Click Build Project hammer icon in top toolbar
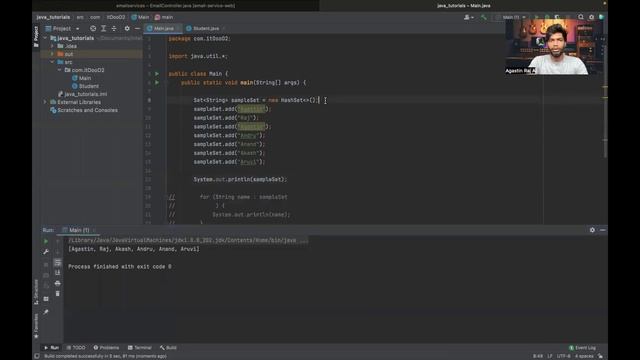Image resolution: width=640 pixels, height=360 pixels. [484, 17]
